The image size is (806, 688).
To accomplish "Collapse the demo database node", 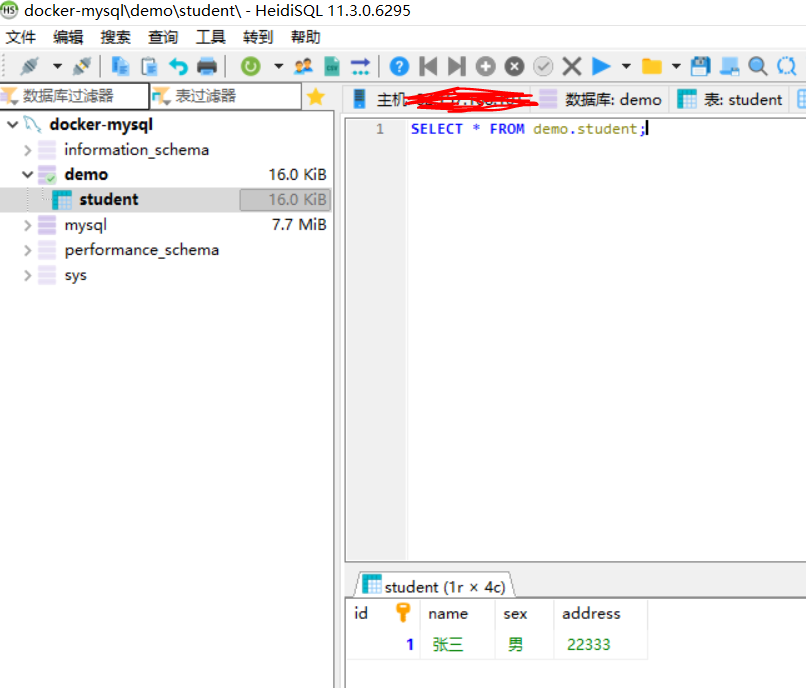I will [x=28, y=175].
